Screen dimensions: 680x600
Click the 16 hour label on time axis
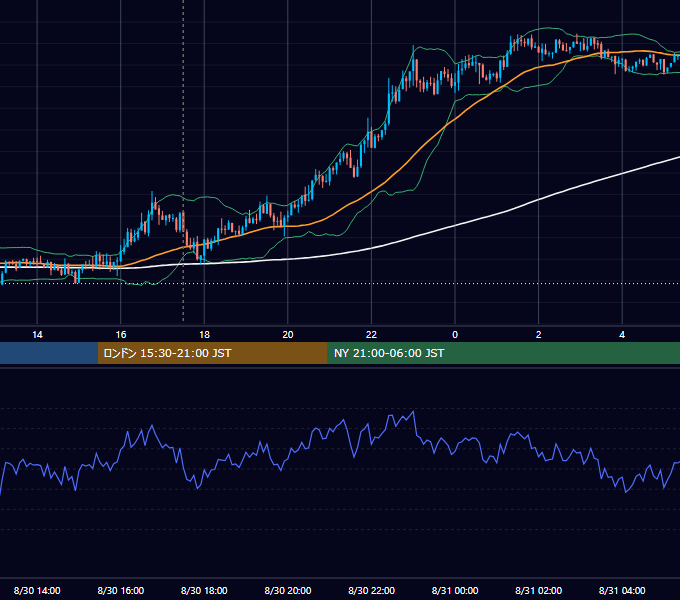pos(121,335)
